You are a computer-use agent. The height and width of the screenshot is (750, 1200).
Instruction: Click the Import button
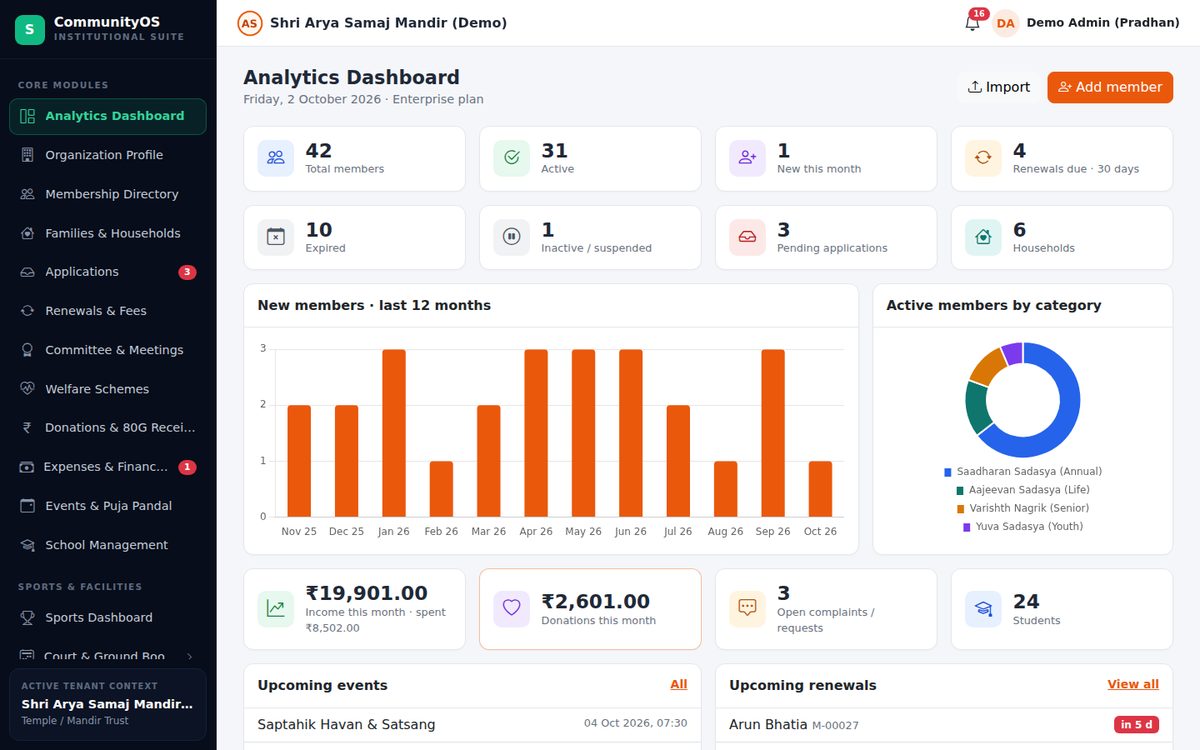tap(998, 87)
